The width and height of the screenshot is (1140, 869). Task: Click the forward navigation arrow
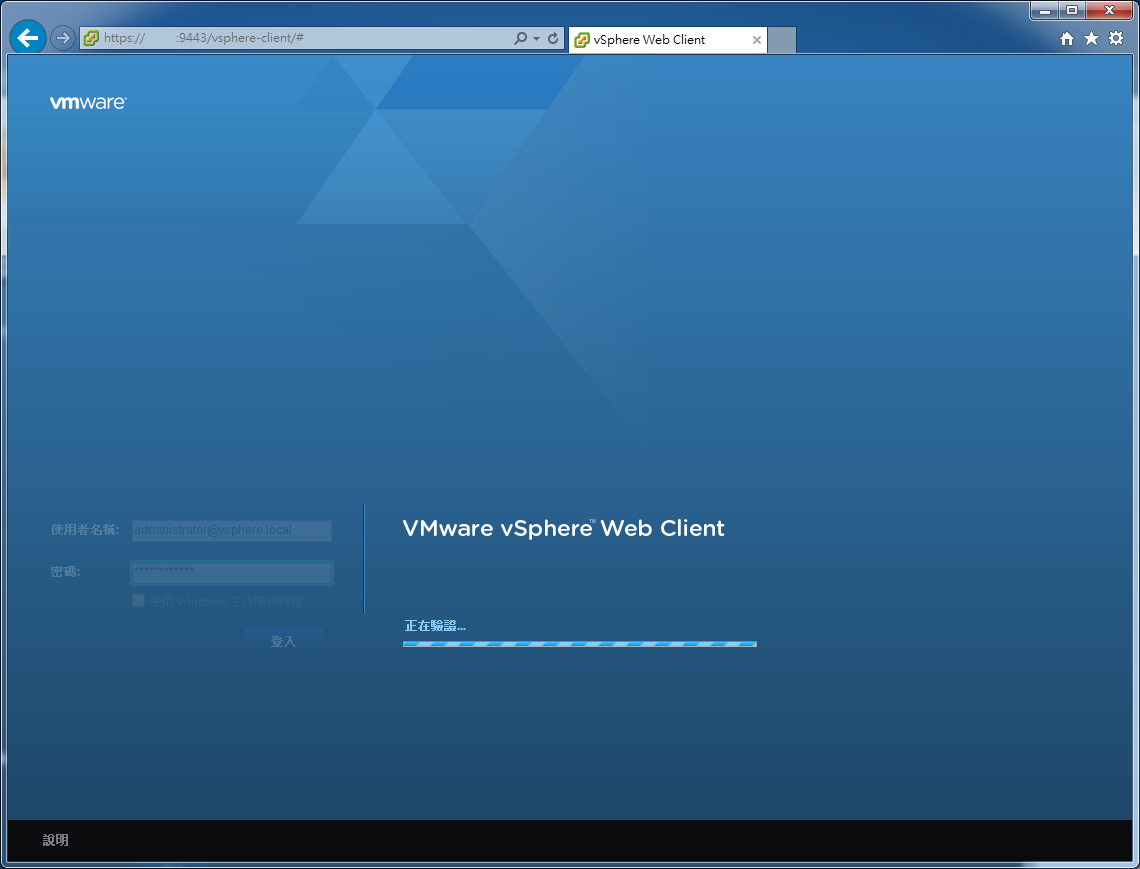62,37
